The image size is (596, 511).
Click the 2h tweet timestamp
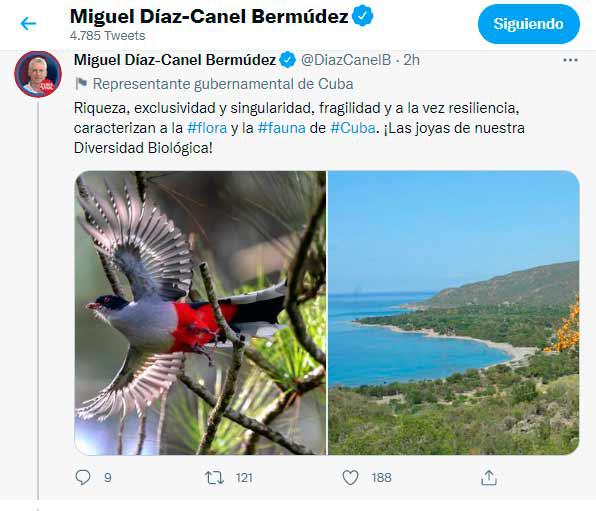[x=411, y=60]
